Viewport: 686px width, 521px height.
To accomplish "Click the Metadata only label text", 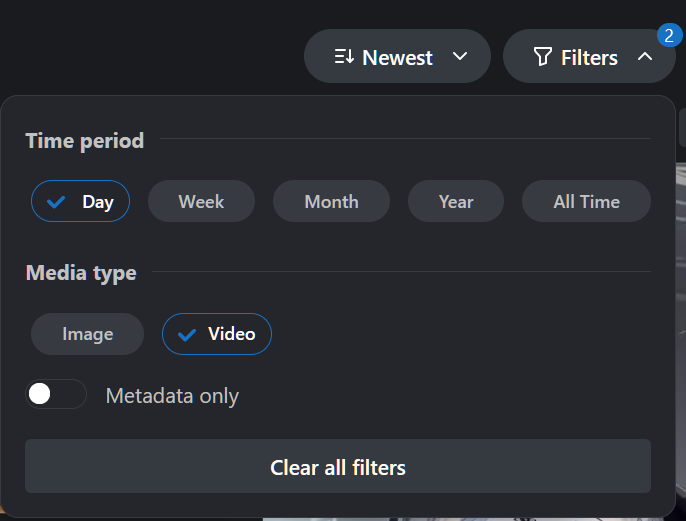I will (172, 396).
